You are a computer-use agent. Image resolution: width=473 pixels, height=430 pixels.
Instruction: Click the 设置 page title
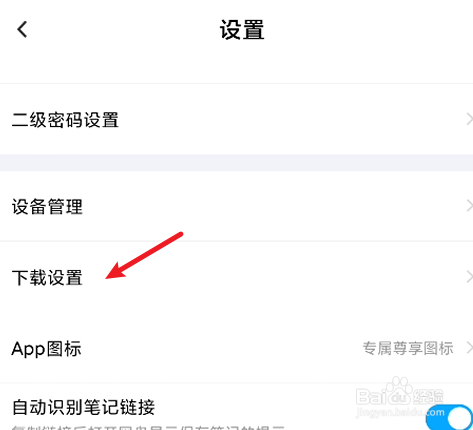(x=242, y=30)
